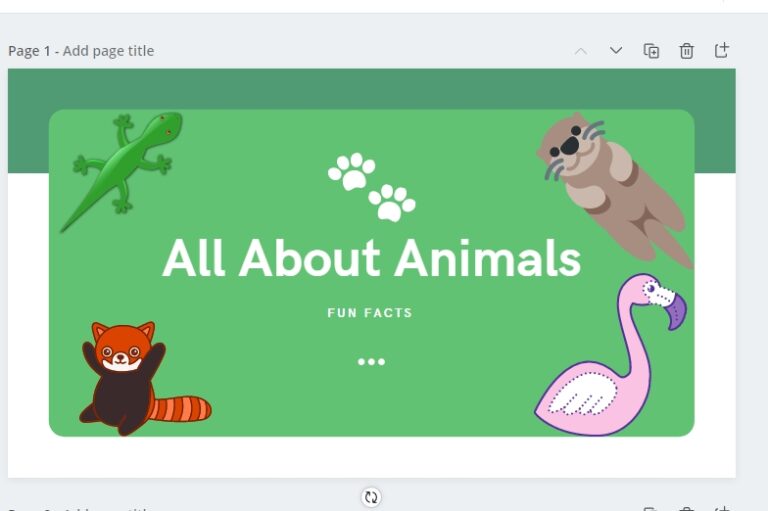Add a new page using the plus-page icon
The image size is (768, 511).
[x=721, y=50]
